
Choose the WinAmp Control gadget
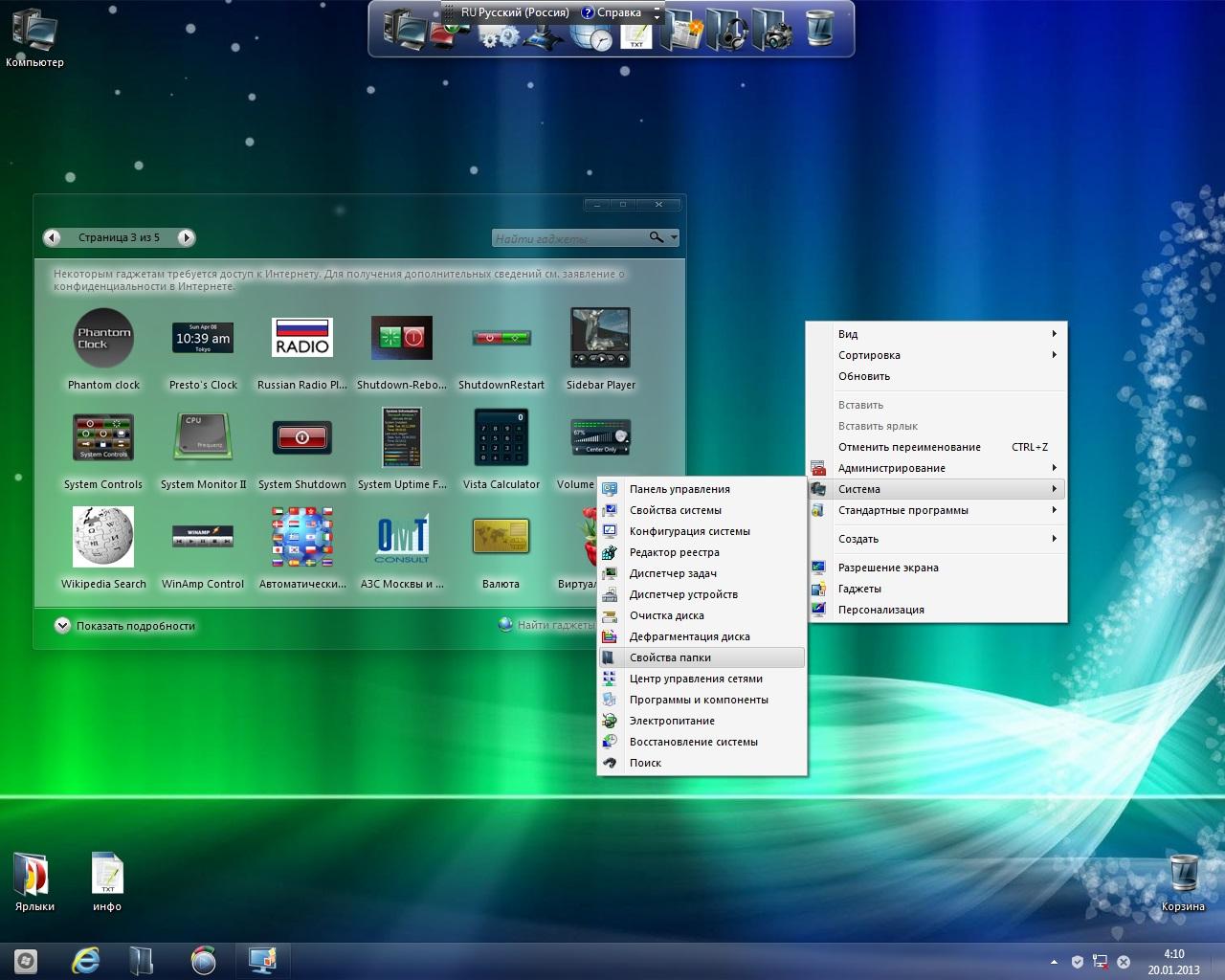pyautogui.click(x=202, y=538)
